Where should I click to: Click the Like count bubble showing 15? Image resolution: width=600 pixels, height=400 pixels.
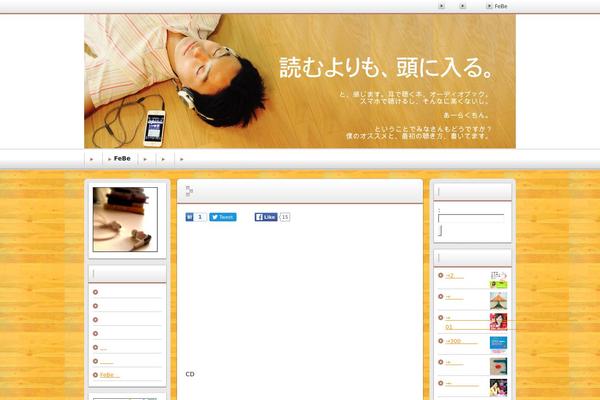285,217
